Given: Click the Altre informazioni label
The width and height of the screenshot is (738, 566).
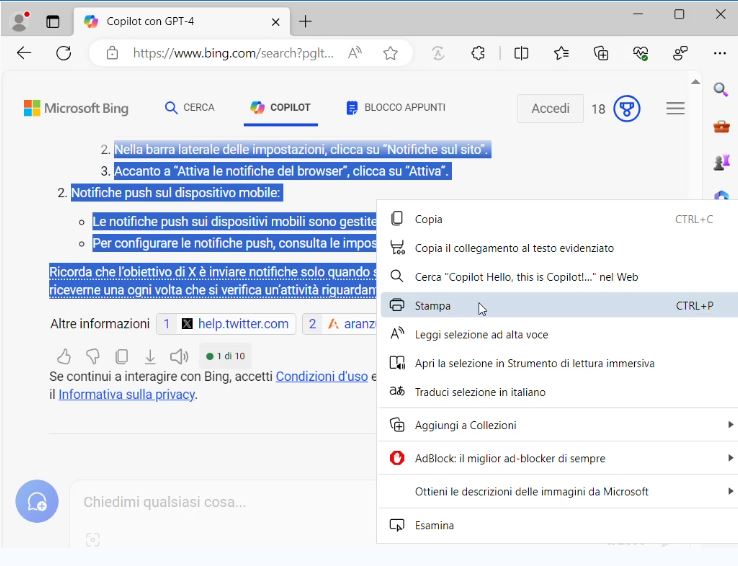Looking at the screenshot, I should tap(100, 324).
